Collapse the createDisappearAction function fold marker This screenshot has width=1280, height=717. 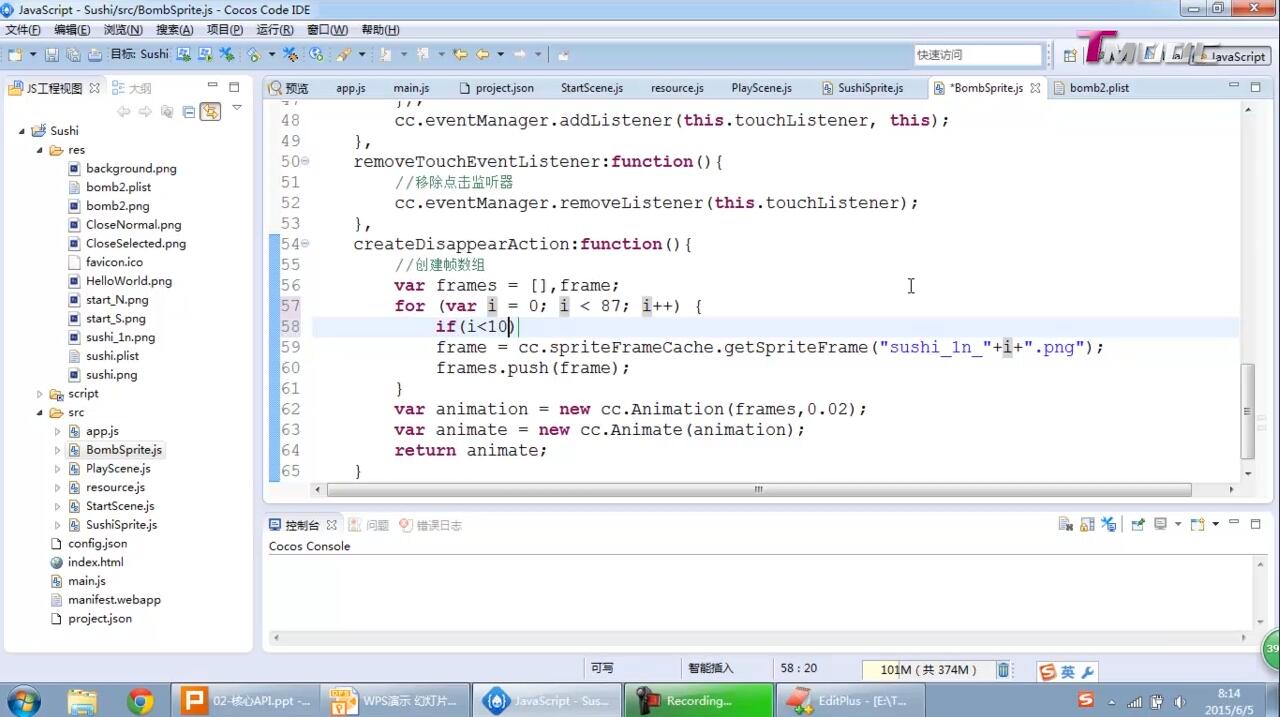[x=305, y=244]
